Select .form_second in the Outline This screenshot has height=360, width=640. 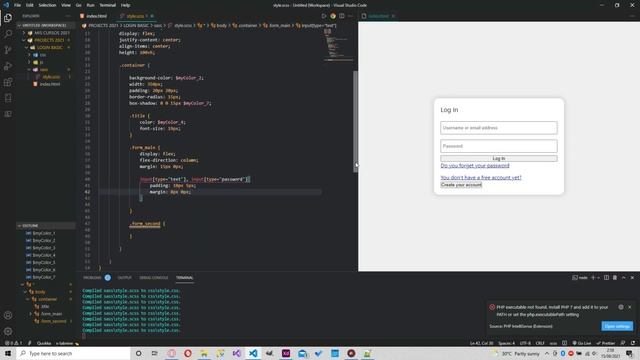53,321
